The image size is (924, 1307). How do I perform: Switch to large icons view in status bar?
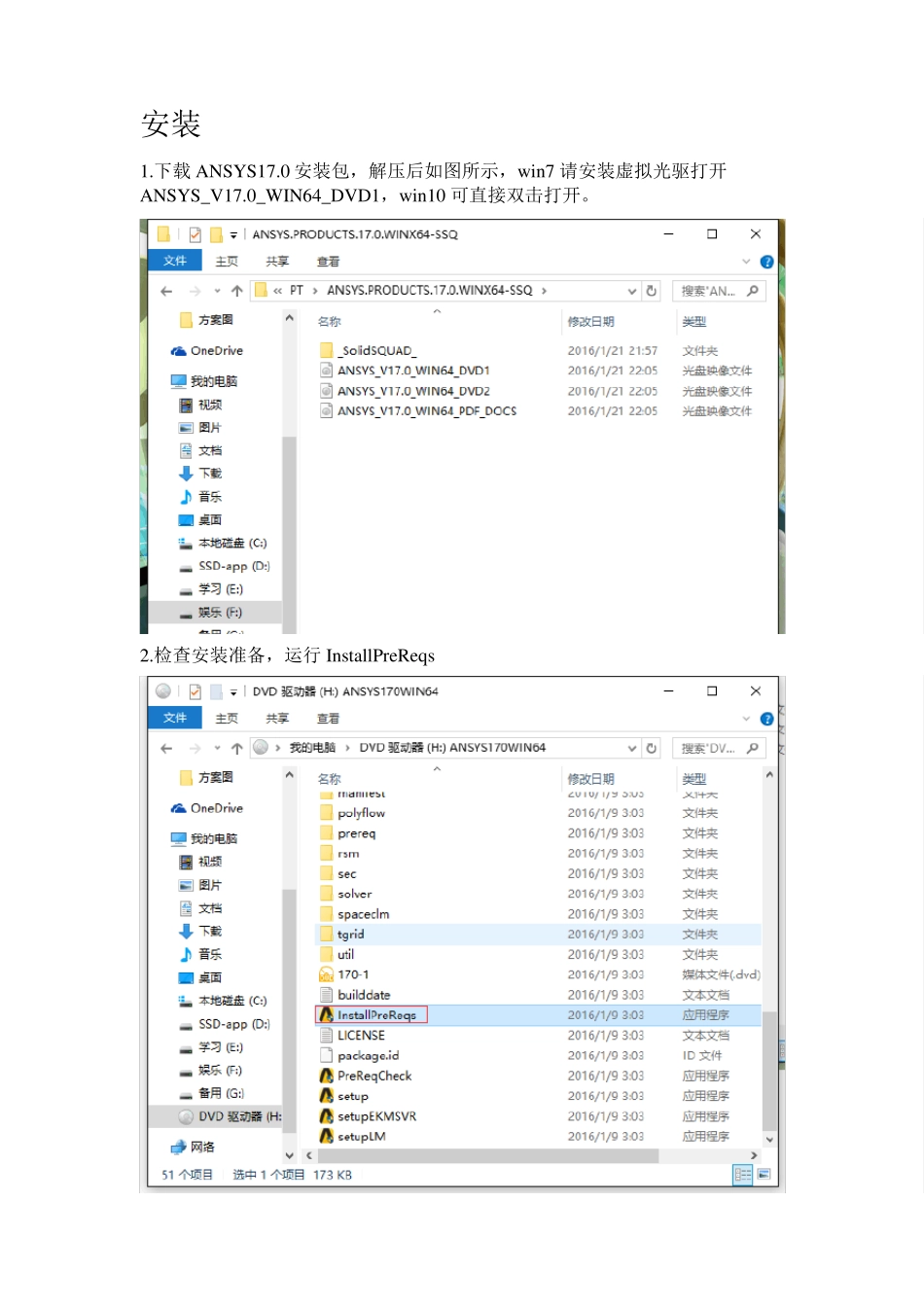764,1175
